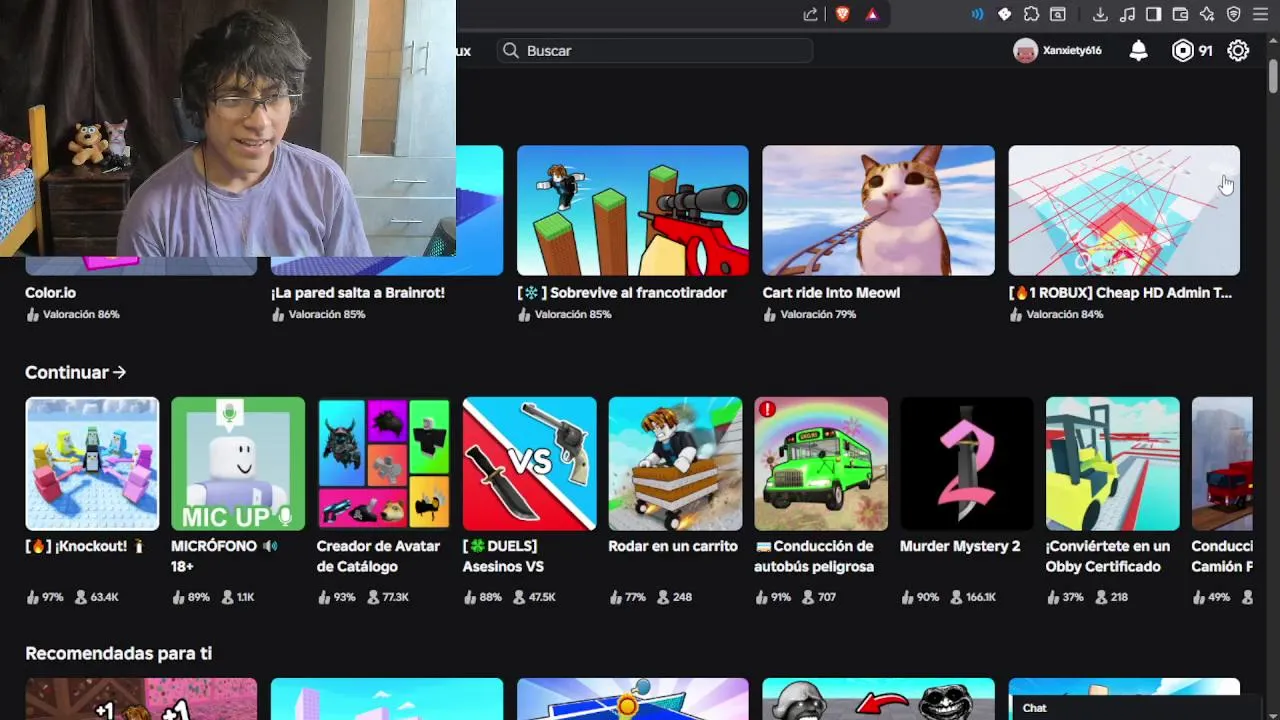Click player count icon beside 166.1K
This screenshot has height=720, width=1280.
956,597
